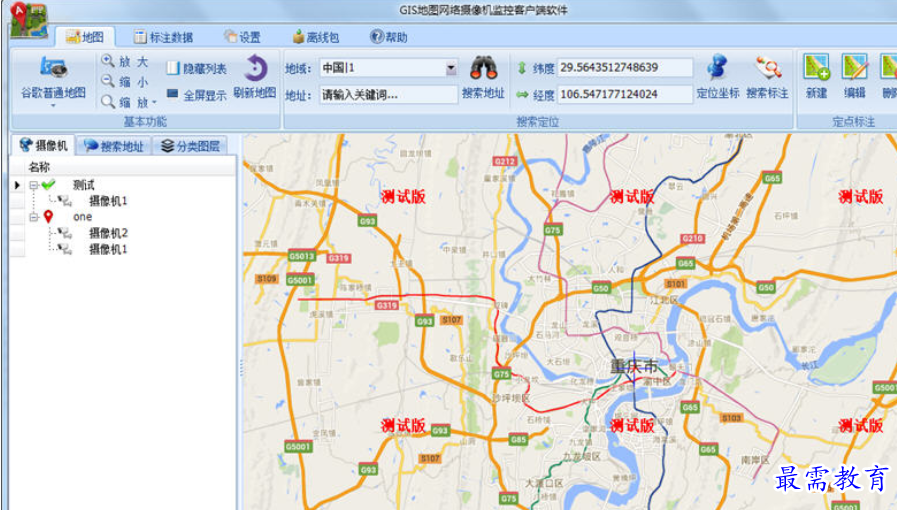The image size is (897, 510).
Task: Click the splitter handle between list and map
Action: pos(241,368)
